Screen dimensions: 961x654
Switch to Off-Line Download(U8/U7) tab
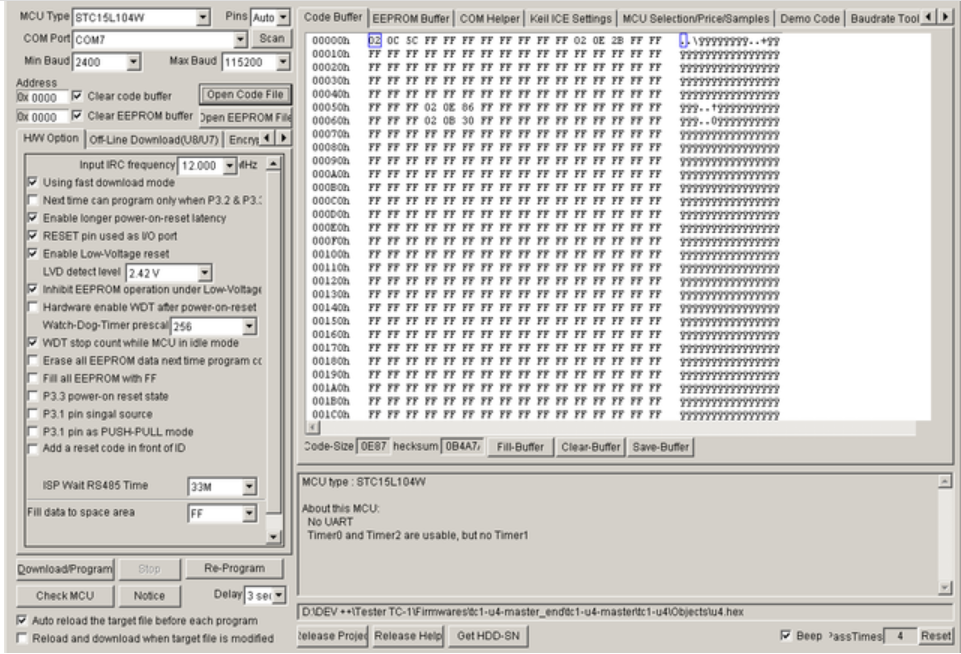click(154, 140)
